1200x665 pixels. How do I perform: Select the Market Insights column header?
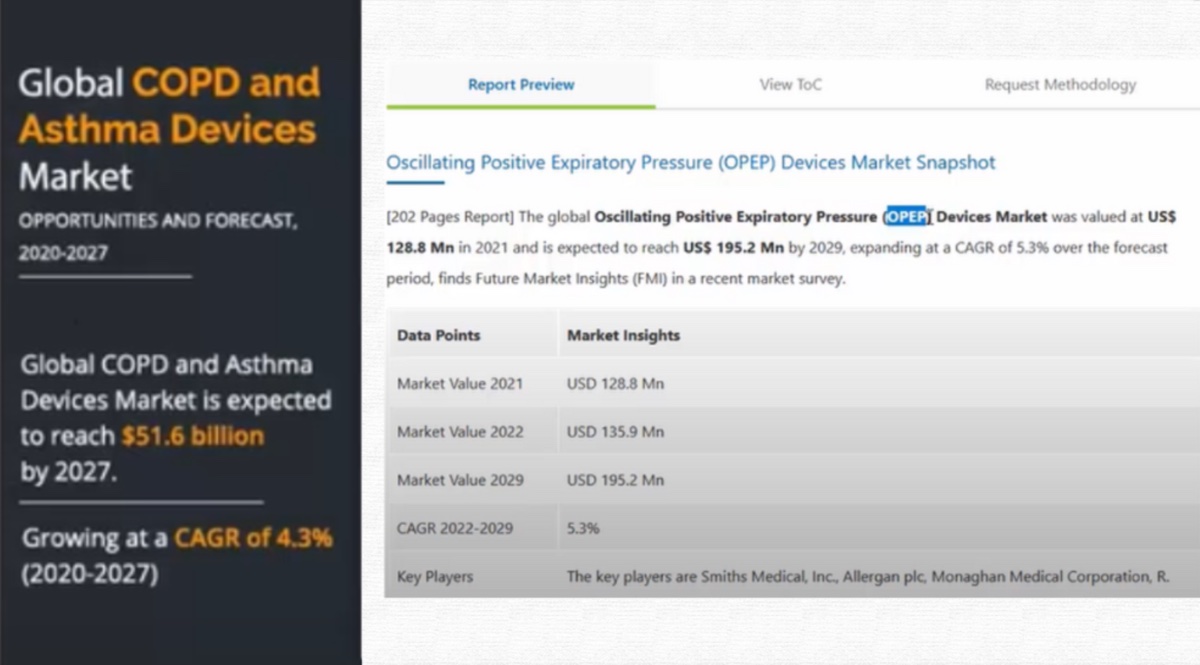pos(623,336)
